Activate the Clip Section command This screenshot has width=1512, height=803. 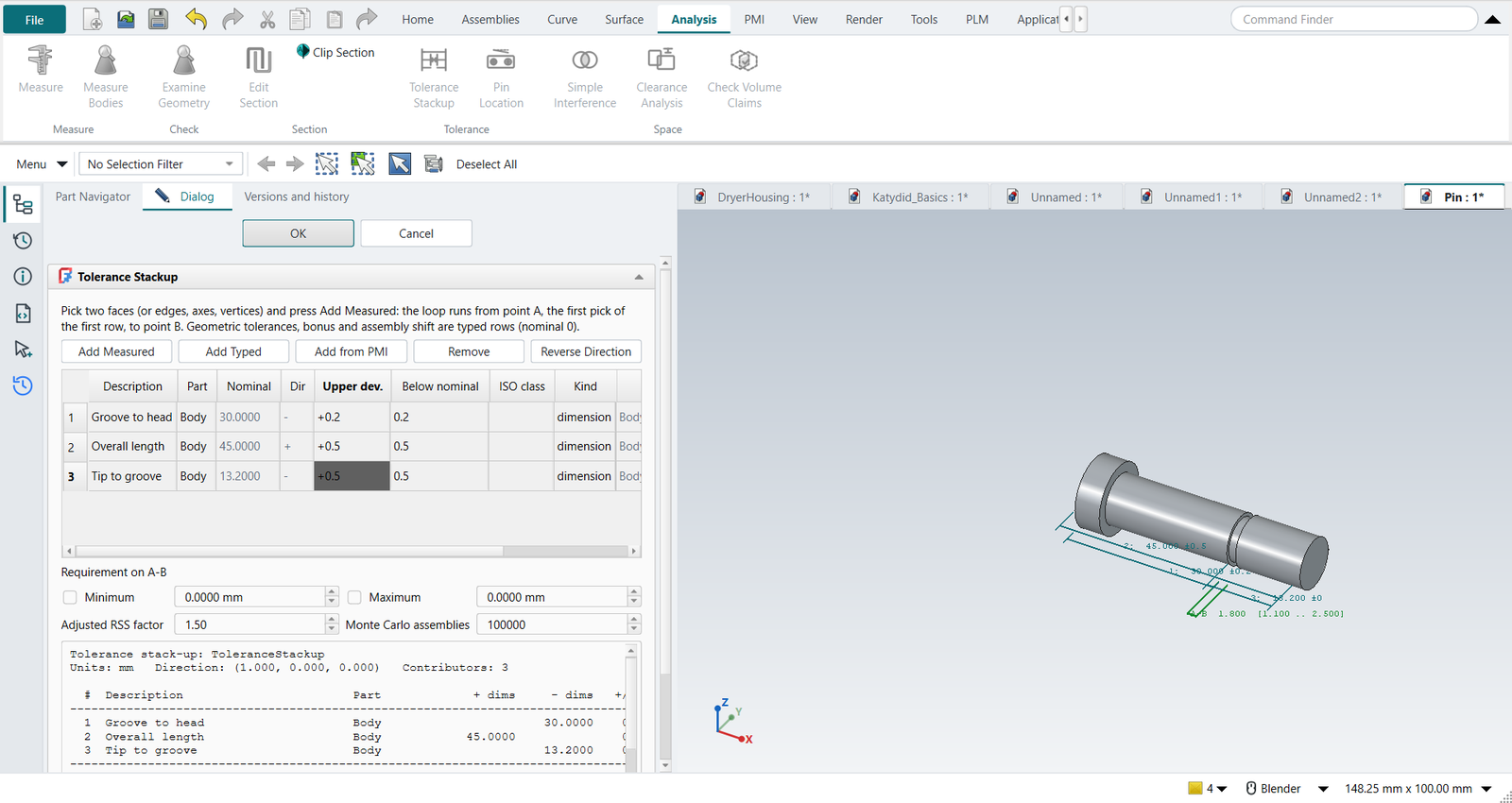(x=335, y=53)
